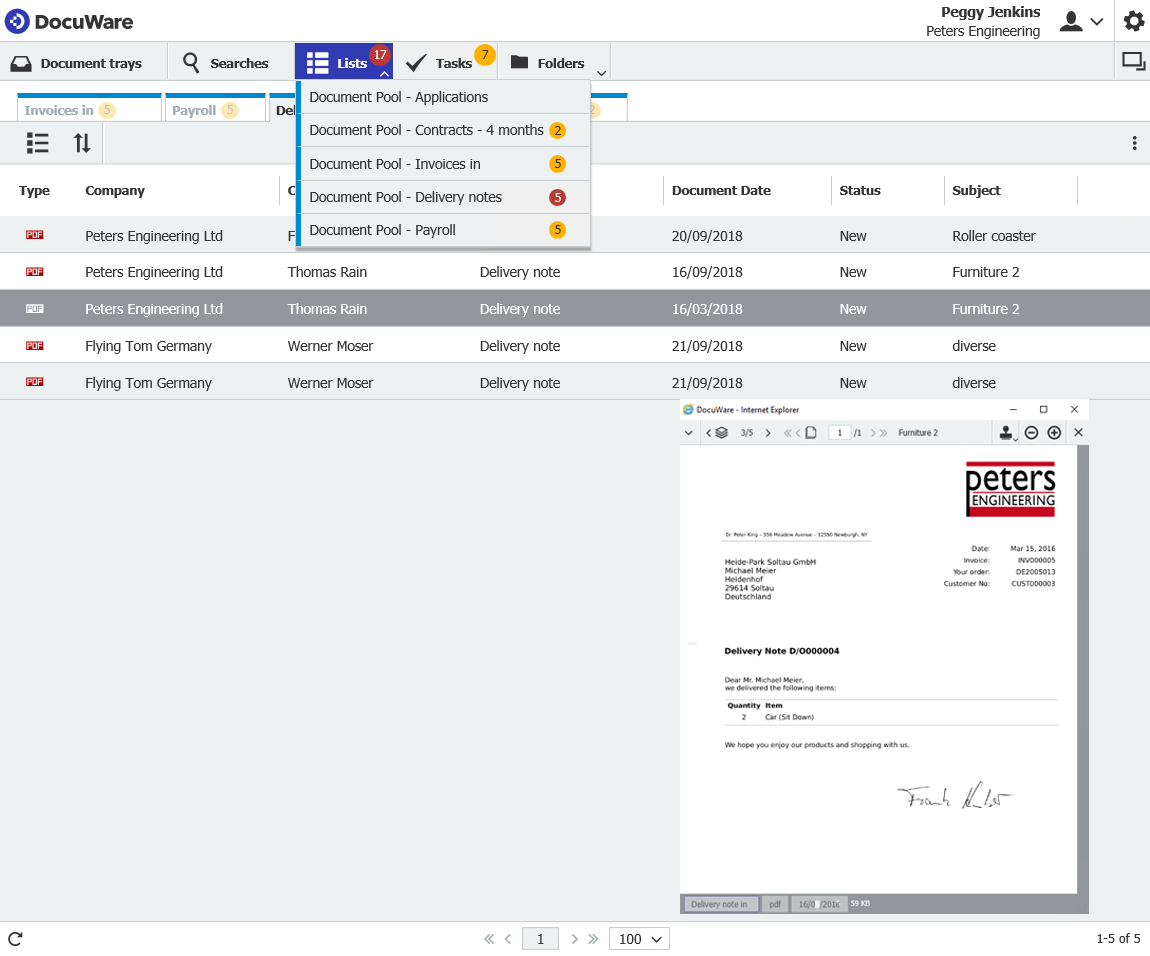Click the page number field in viewer
The image size is (1150, 956).
(840, 433)
